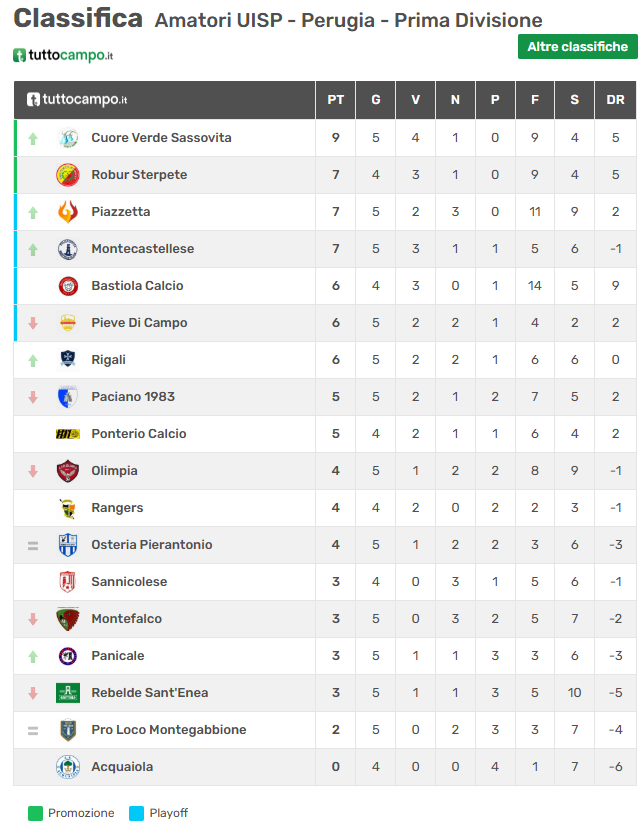
Task: Click the Robur Sterpete team logo
Action: [x=68, y=175]
